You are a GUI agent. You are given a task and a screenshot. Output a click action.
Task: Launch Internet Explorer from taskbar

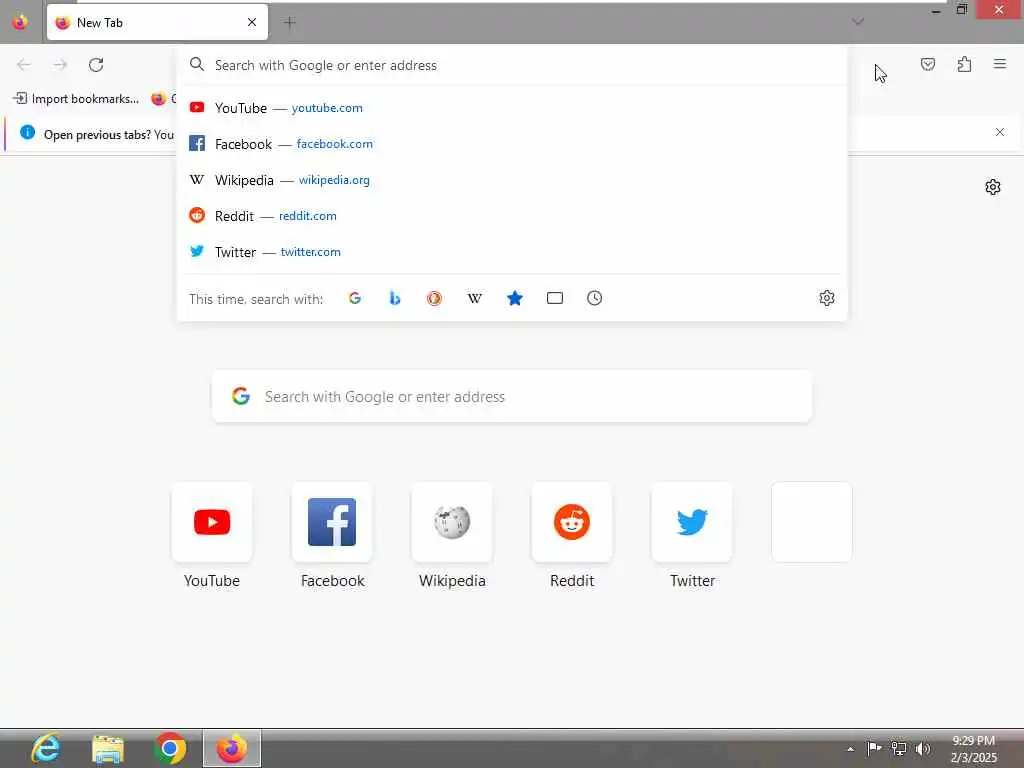[x=46, y=748]
